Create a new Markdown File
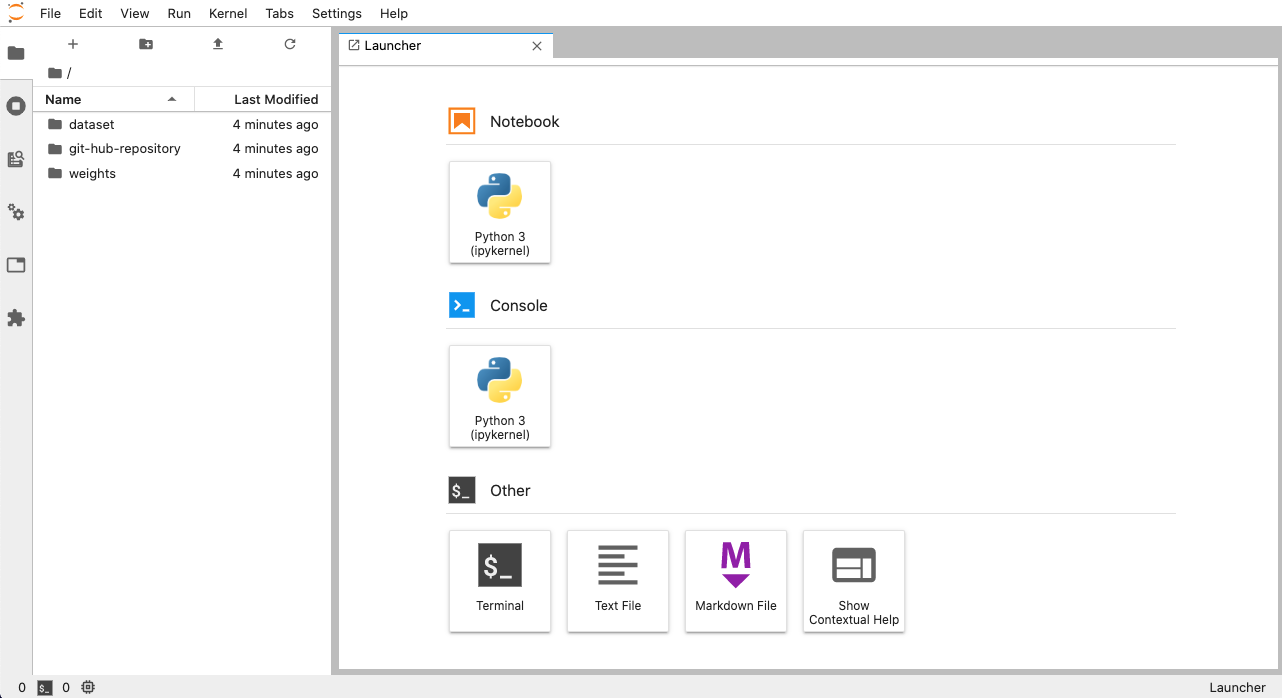This screenshot has width=1282, height=698. pos(736,580)
